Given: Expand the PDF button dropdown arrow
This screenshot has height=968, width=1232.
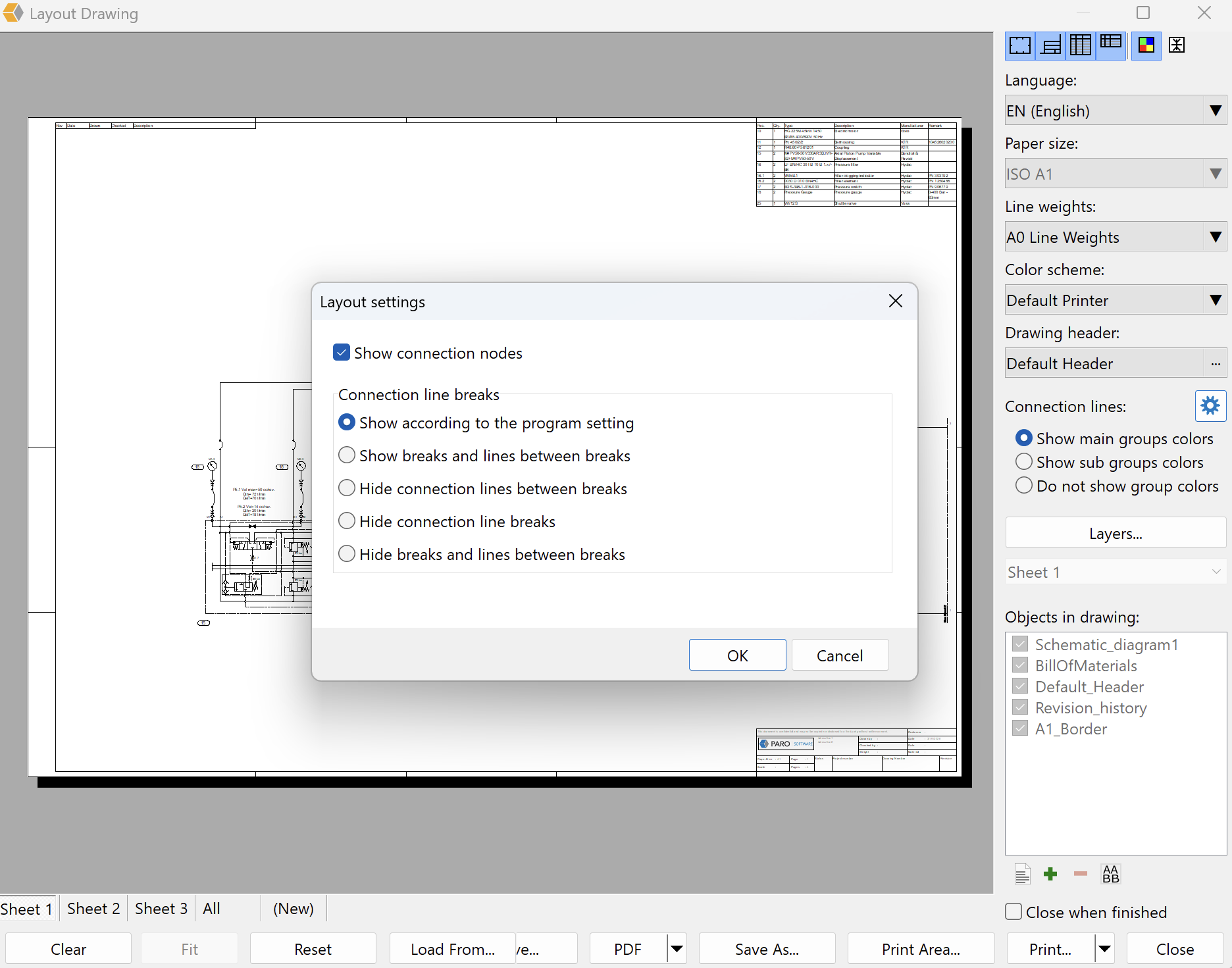Looking at the screenshot, I should 677,949.
